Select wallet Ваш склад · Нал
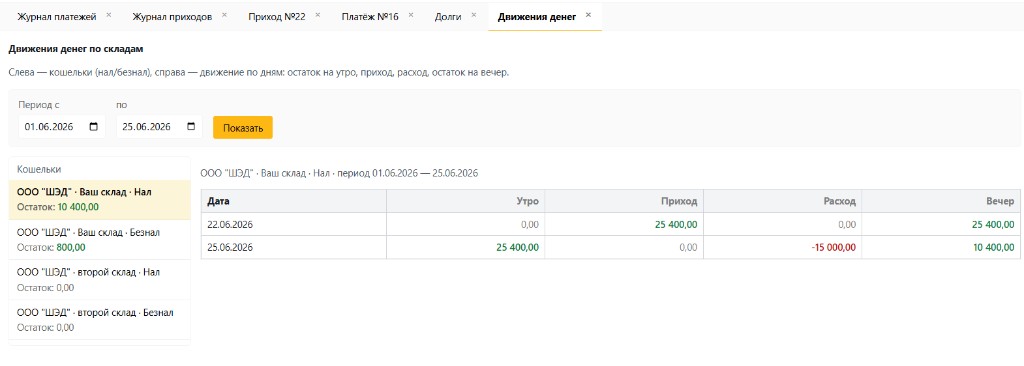 (100, 200)
